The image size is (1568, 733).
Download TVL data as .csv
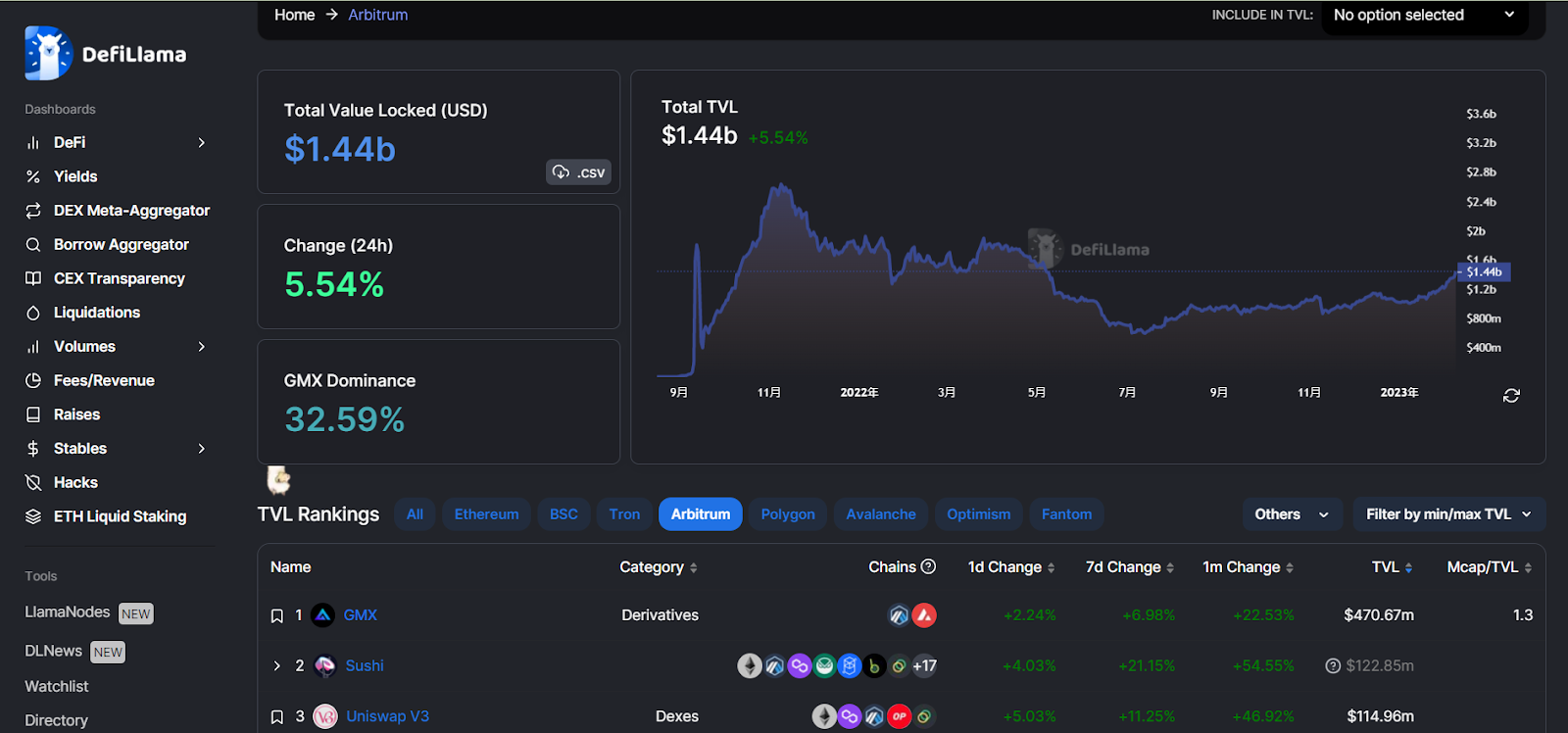point(578,172)
